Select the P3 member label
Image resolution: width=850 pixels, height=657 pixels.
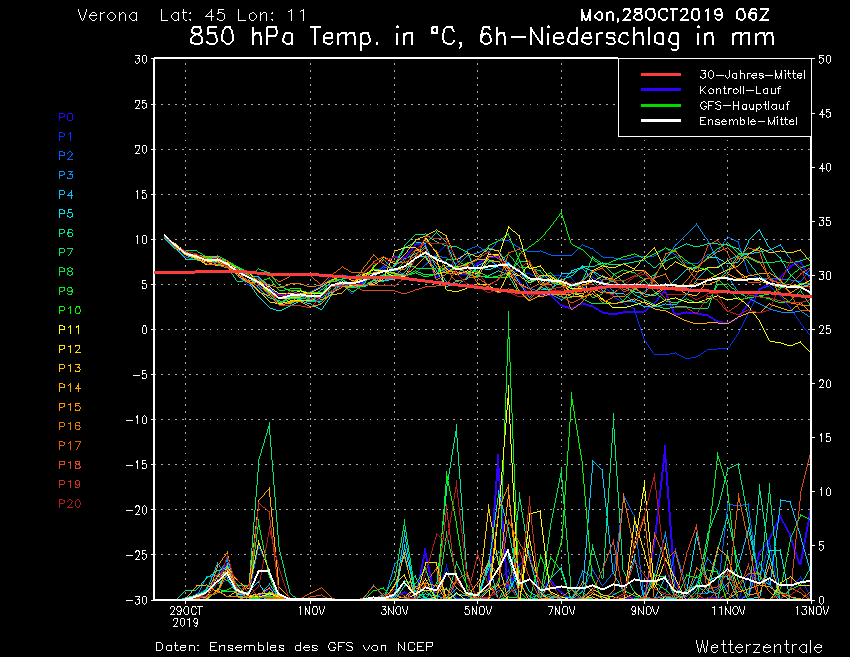click(66, 175)
